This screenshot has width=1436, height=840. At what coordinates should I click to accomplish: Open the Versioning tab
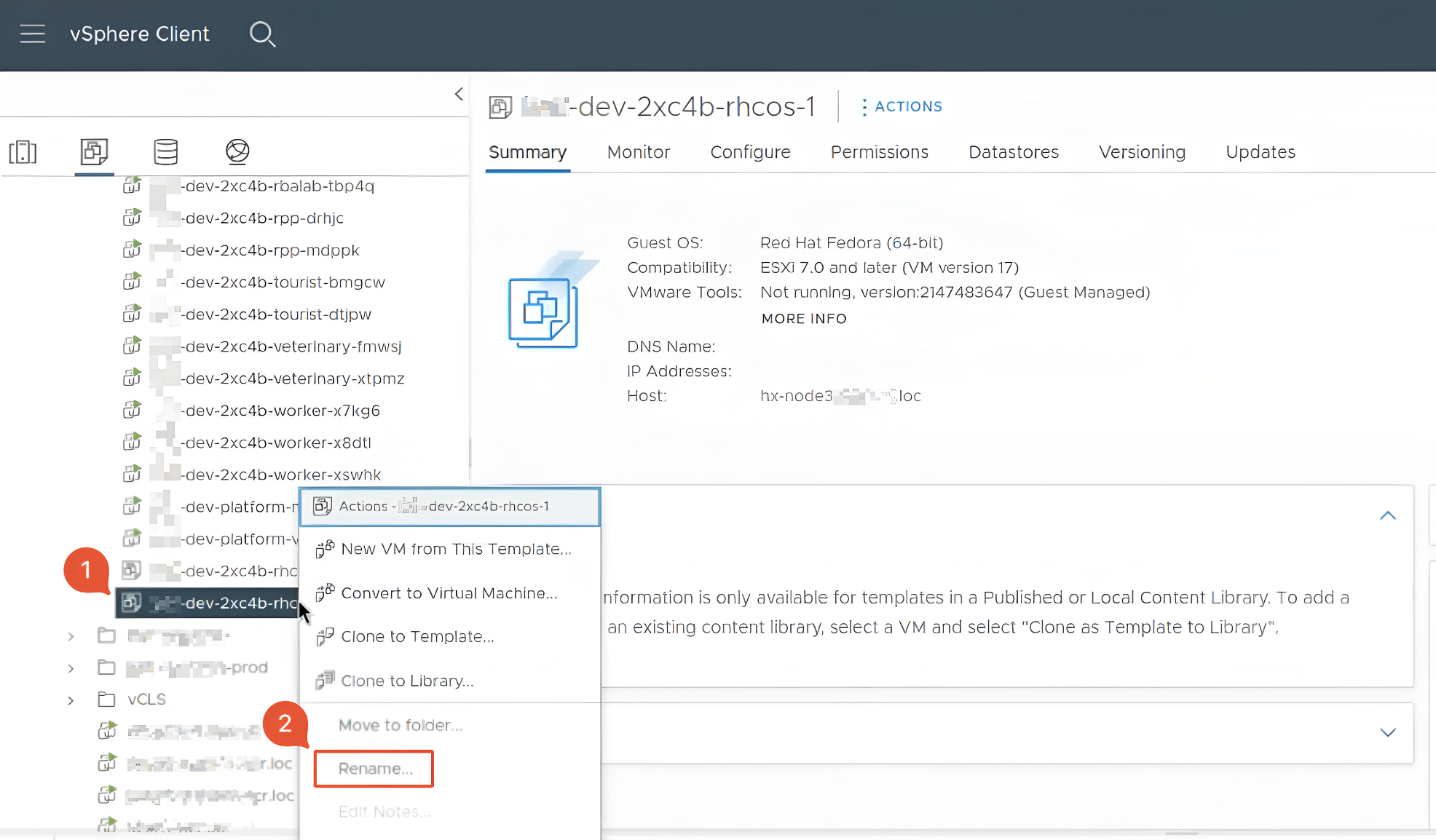(x=1142, y=152)
